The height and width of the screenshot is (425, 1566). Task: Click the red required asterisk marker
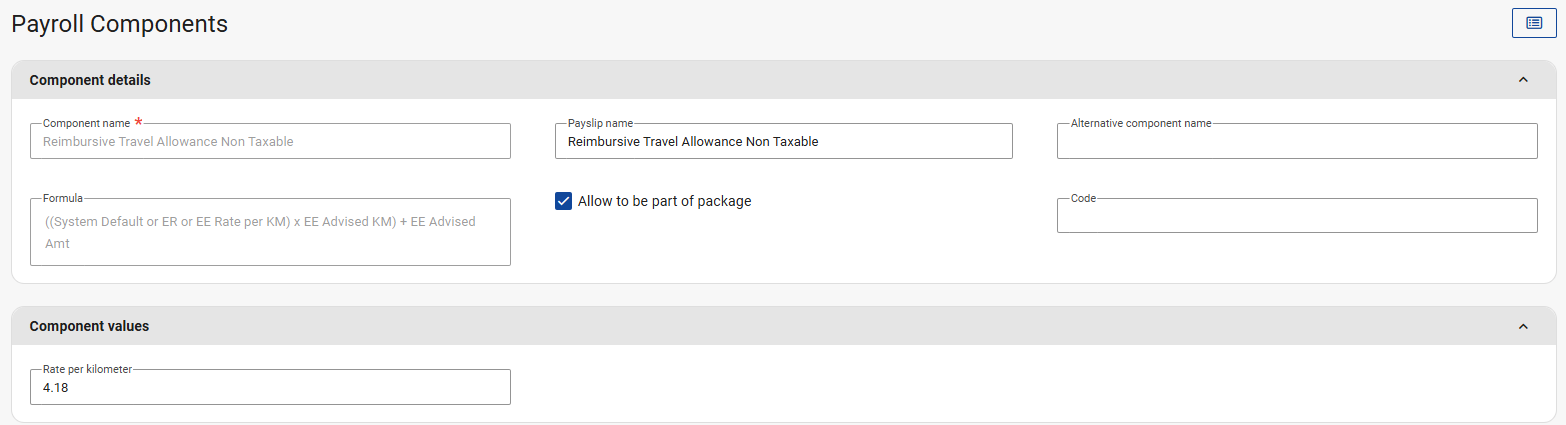[x=138, y=122]
